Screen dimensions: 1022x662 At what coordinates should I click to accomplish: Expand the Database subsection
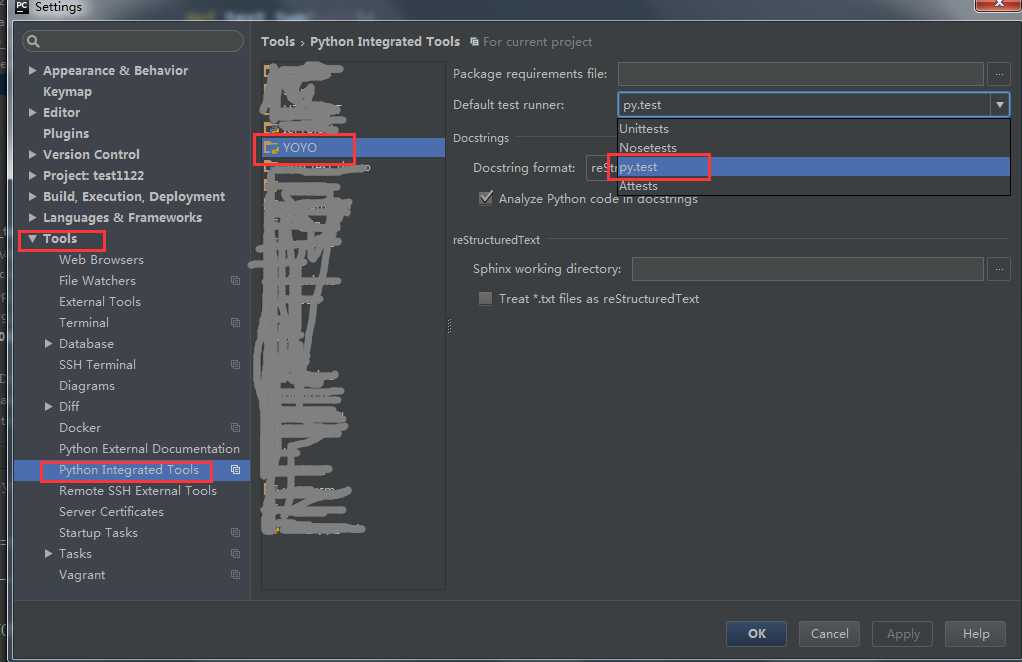click(48, 343)
